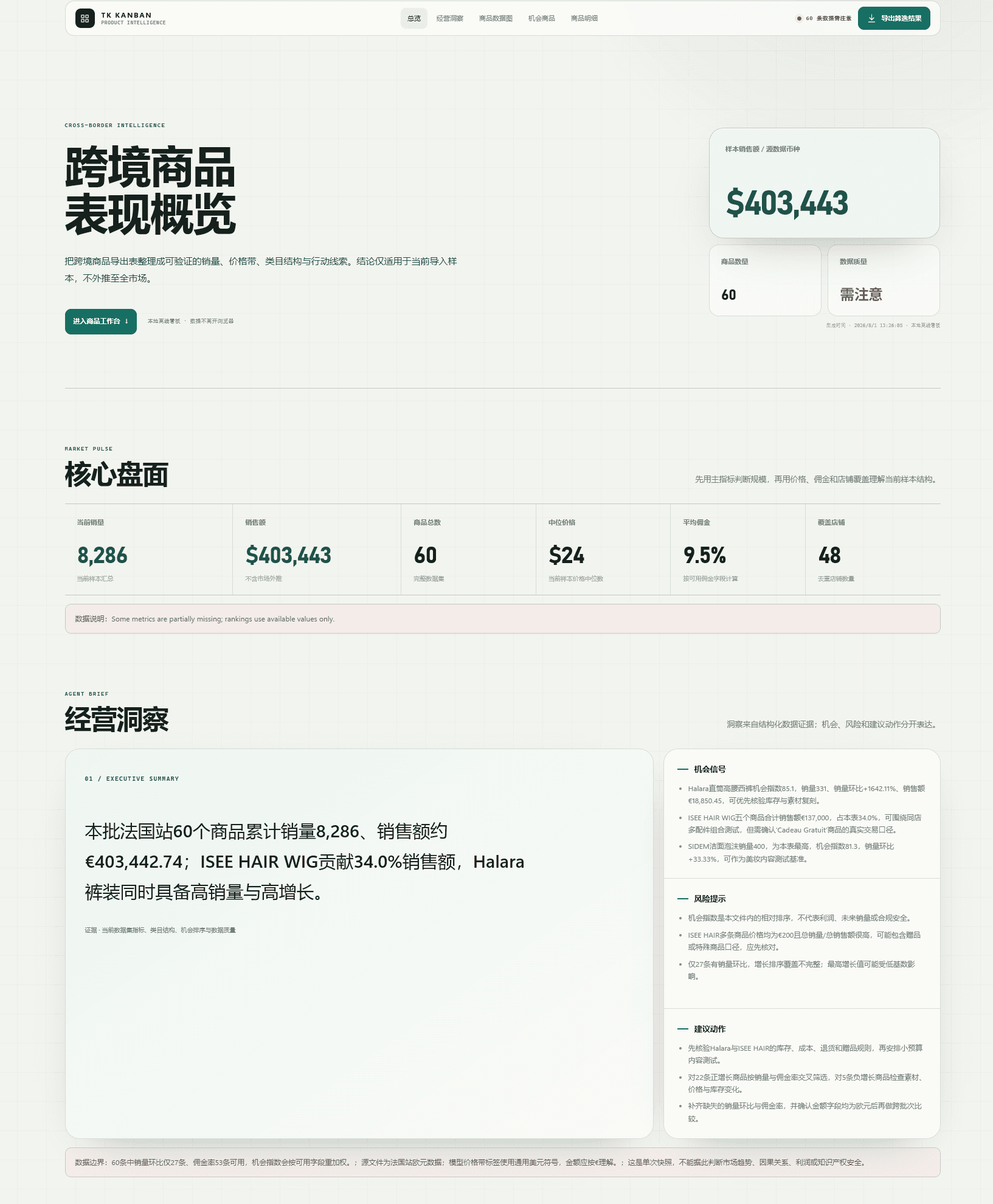Click the ISEE HAIR WIG五个商品 opportunity bullet
Image resolution: width=993 pixels, height=1204 pixels.
804,824
